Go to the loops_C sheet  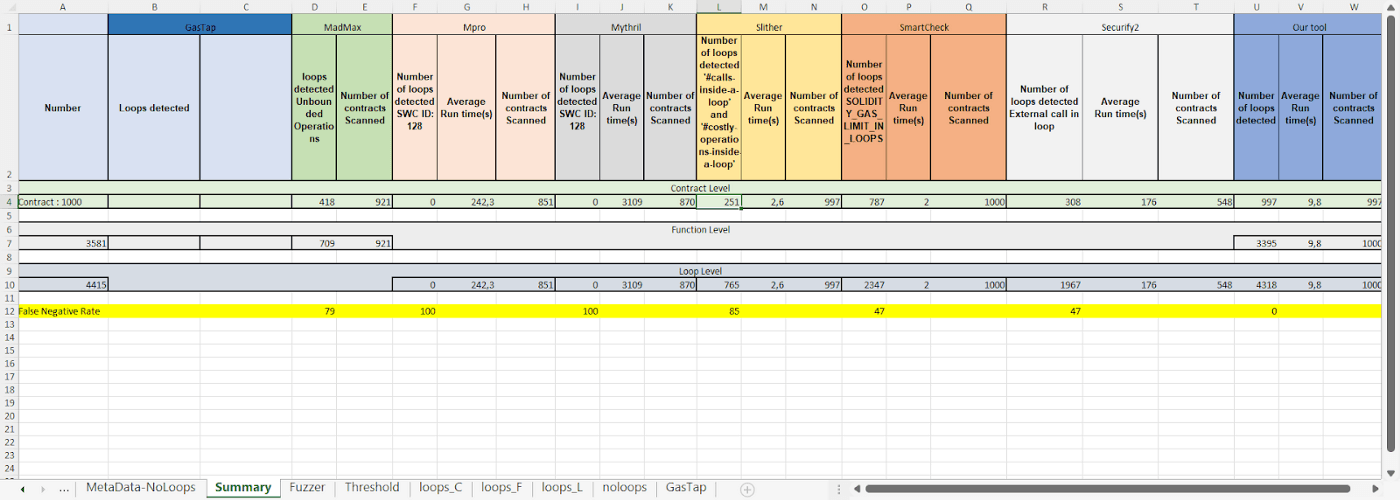point(440,488)
